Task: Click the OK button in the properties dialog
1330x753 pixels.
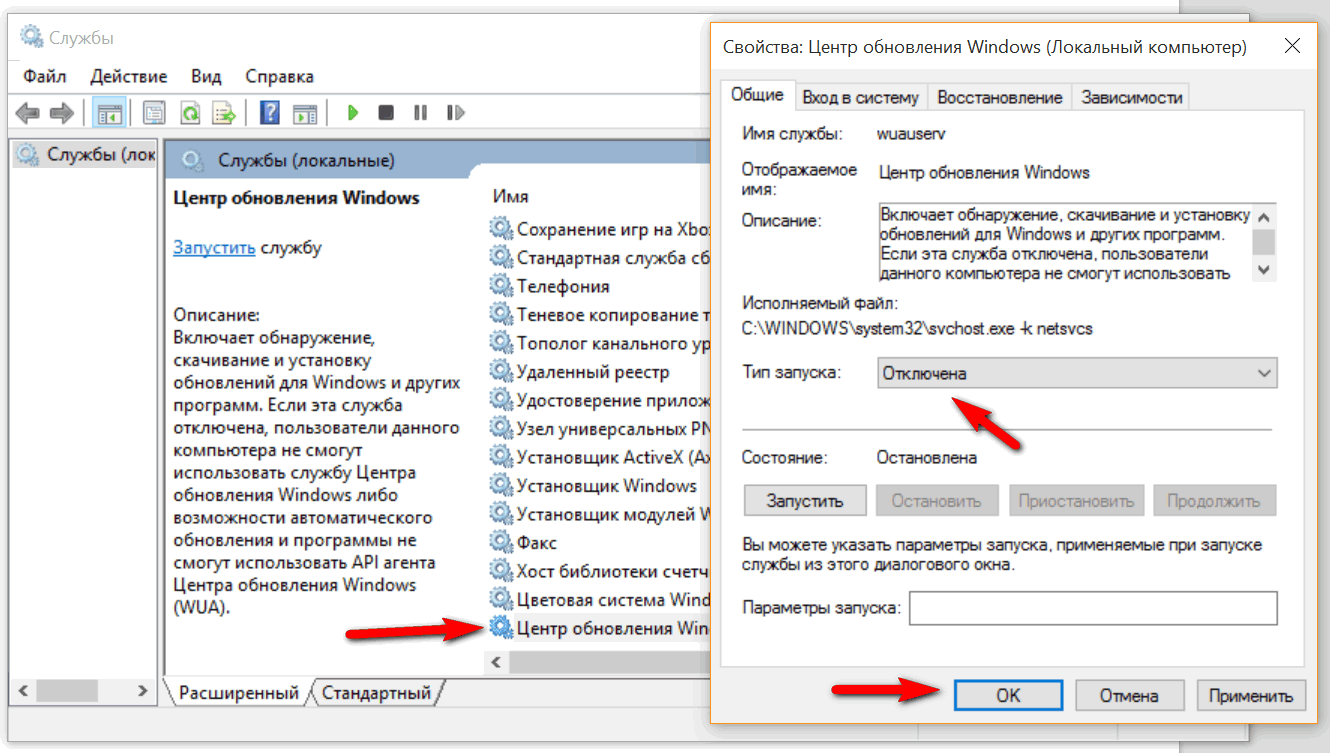Action: [x=1008, y=696]
